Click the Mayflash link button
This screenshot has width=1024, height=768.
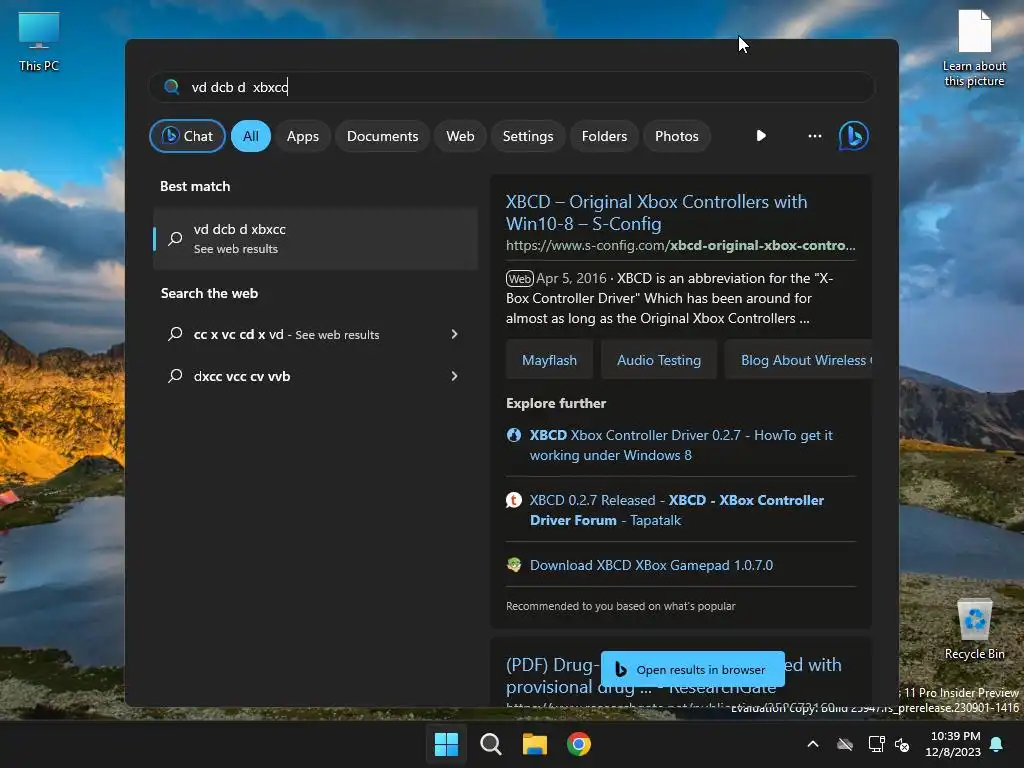click(549, 360)
